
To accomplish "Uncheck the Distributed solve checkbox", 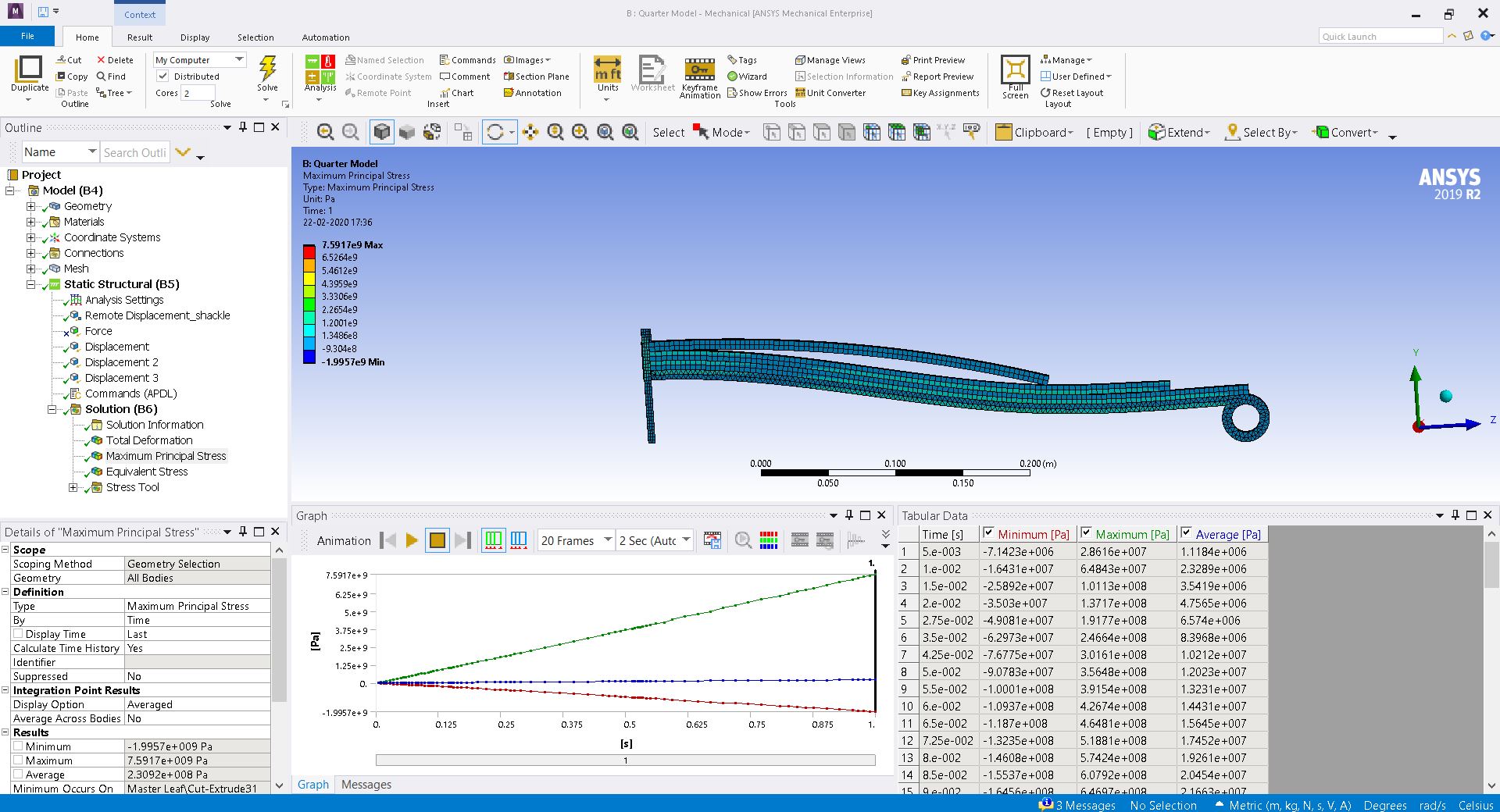I will (x=163, y=76).
